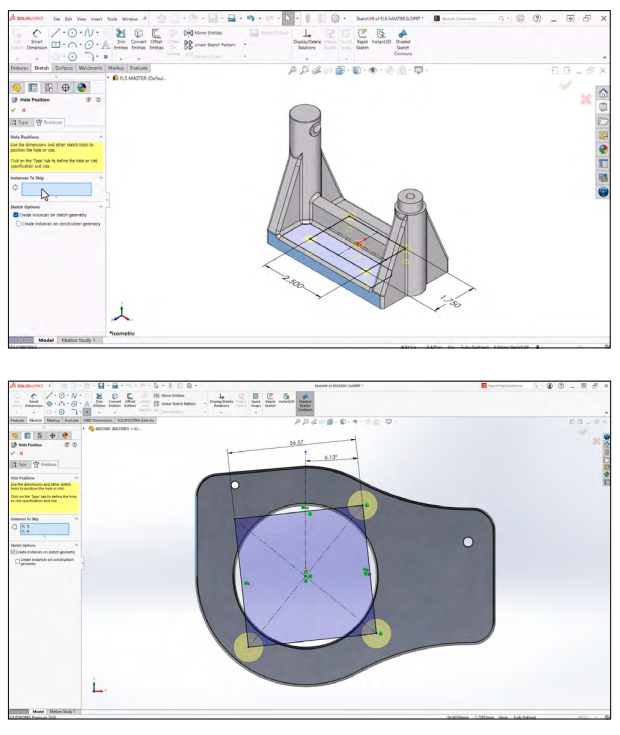Collapse the Hole Positions section in upper panel

coord(102,136)
